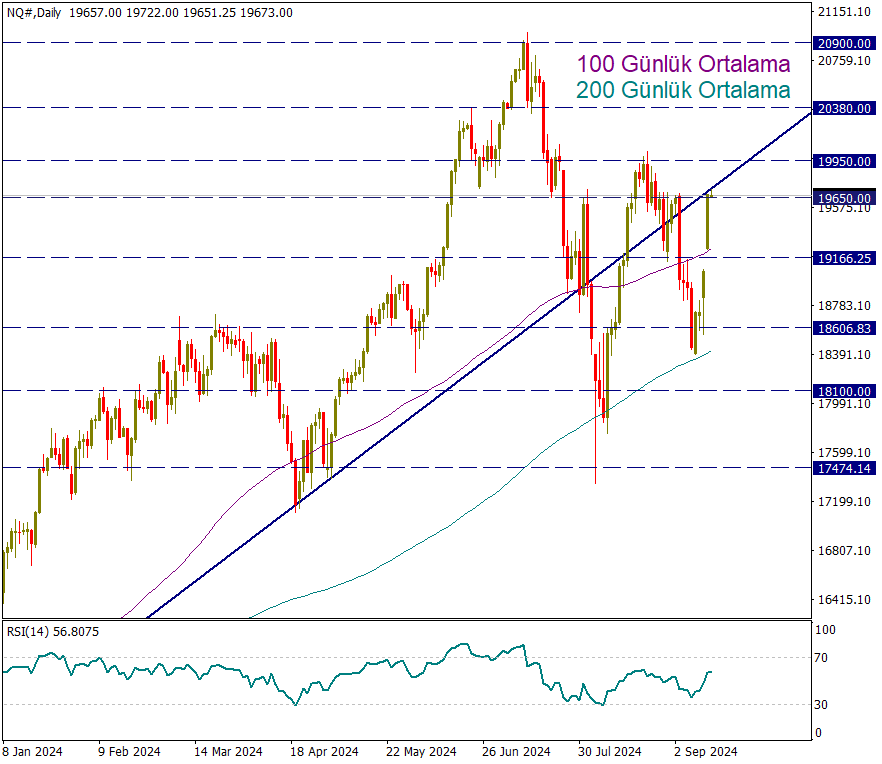Click the 20759.10 axis price value
Viewport: 882px width, 764px height.
844,61
